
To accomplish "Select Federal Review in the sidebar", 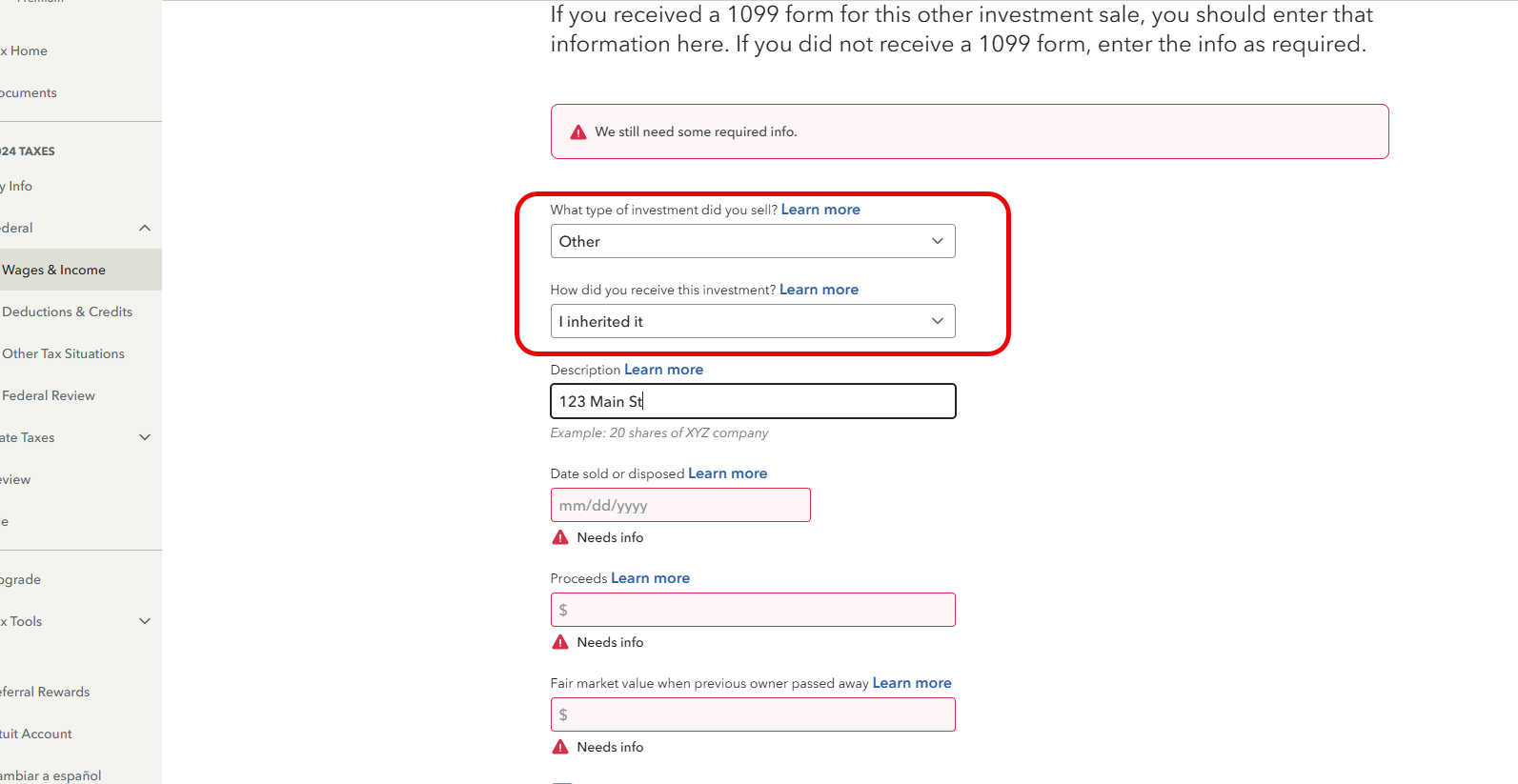I will coord(49,395).
